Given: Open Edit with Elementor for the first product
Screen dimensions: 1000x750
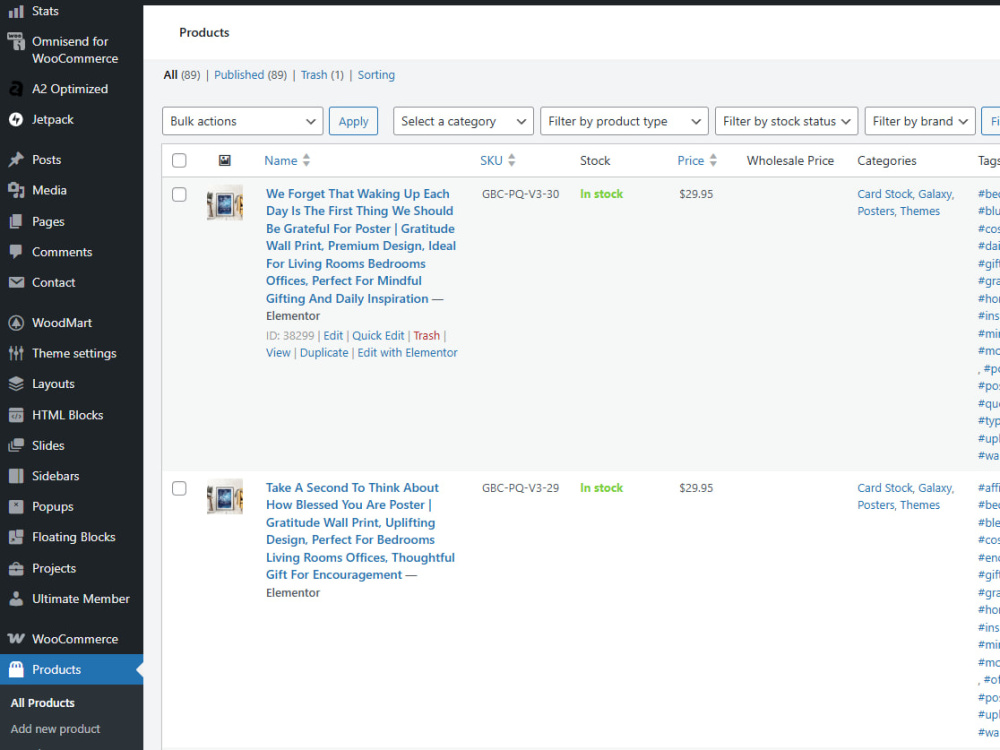Looking at the screenshot, I should [x=407, y=352].
